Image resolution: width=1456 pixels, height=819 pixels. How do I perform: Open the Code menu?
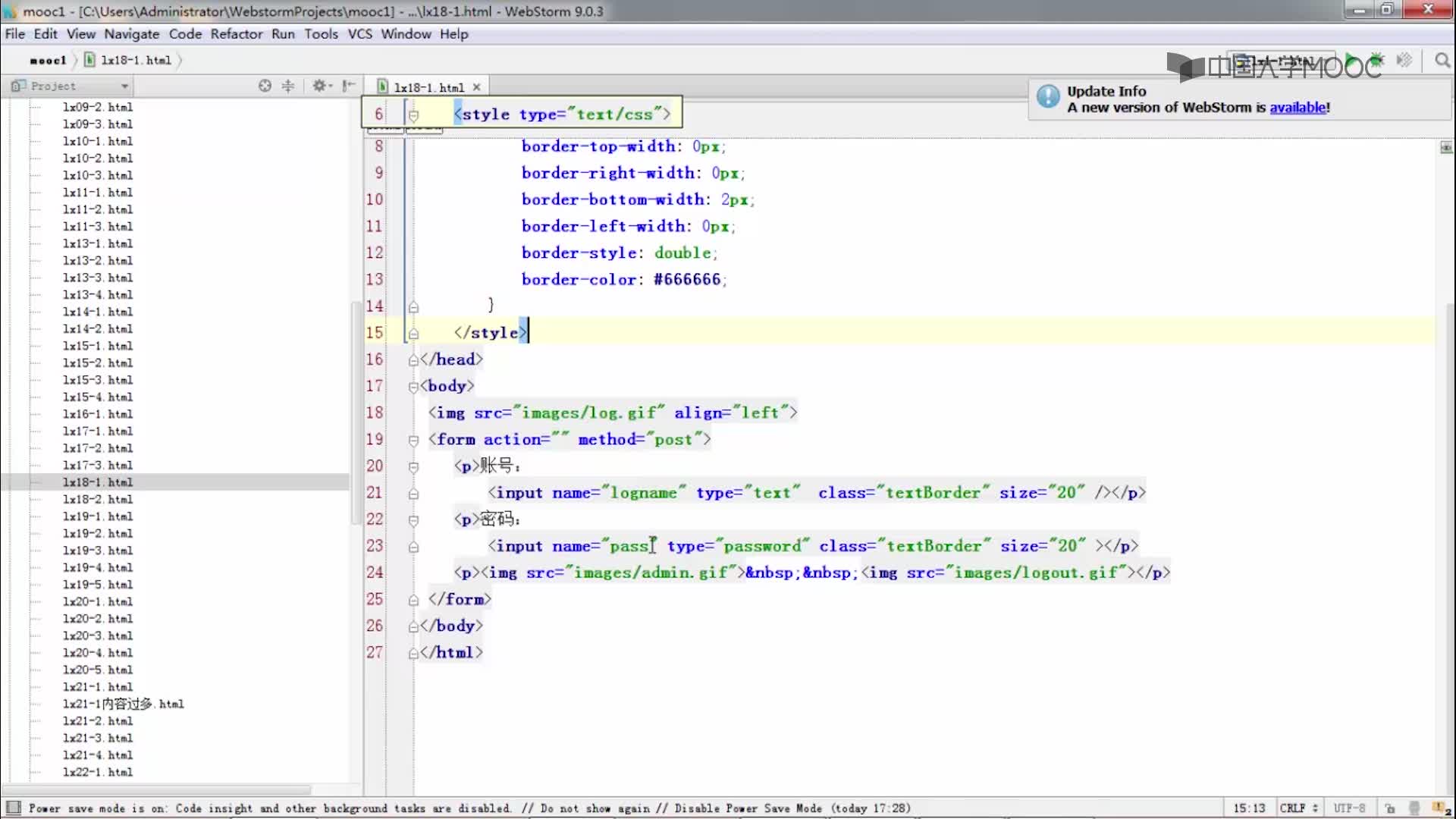coord(185,34)
